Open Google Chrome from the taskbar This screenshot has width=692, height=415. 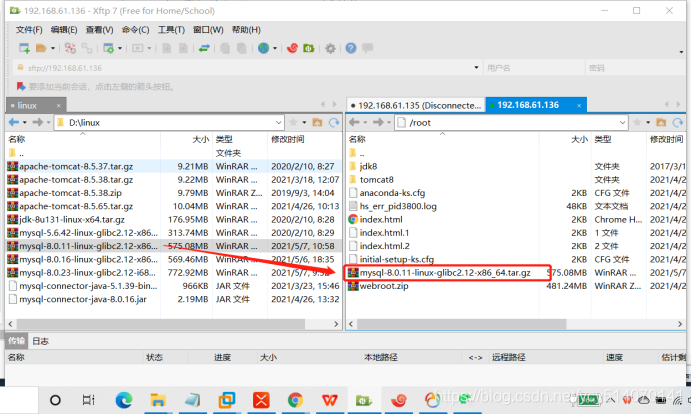[x=295, y=400]
